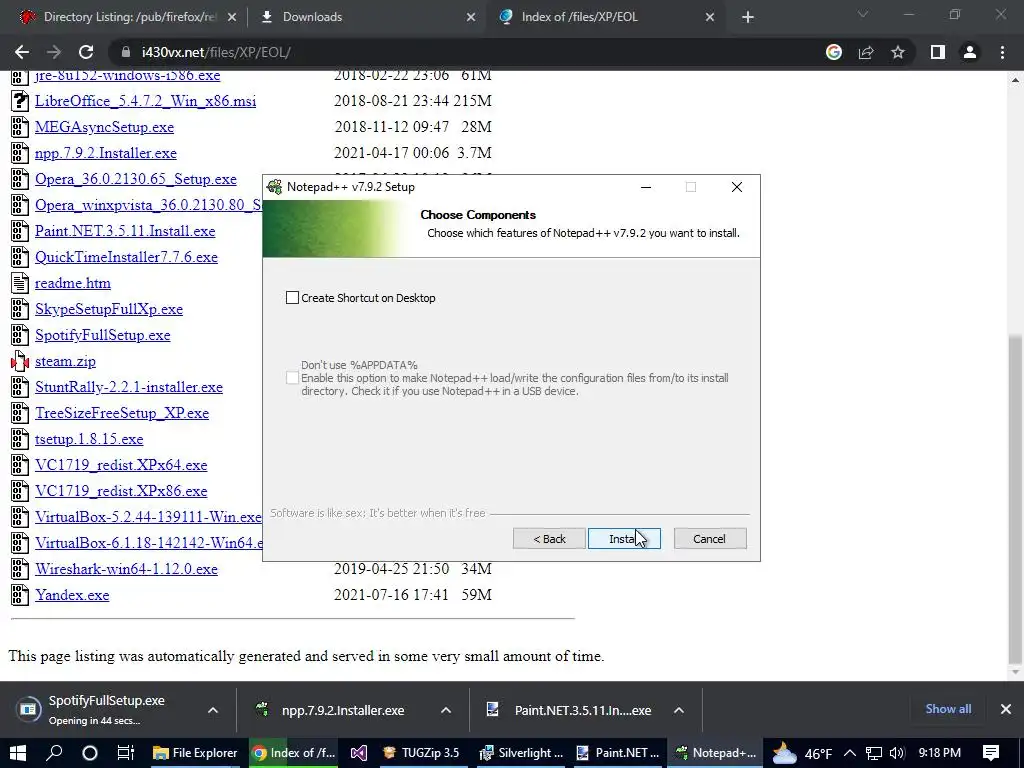Open Visual Studio from taskbar
Viewport: 1024px width, 768px height.
(x=359, y=753)
